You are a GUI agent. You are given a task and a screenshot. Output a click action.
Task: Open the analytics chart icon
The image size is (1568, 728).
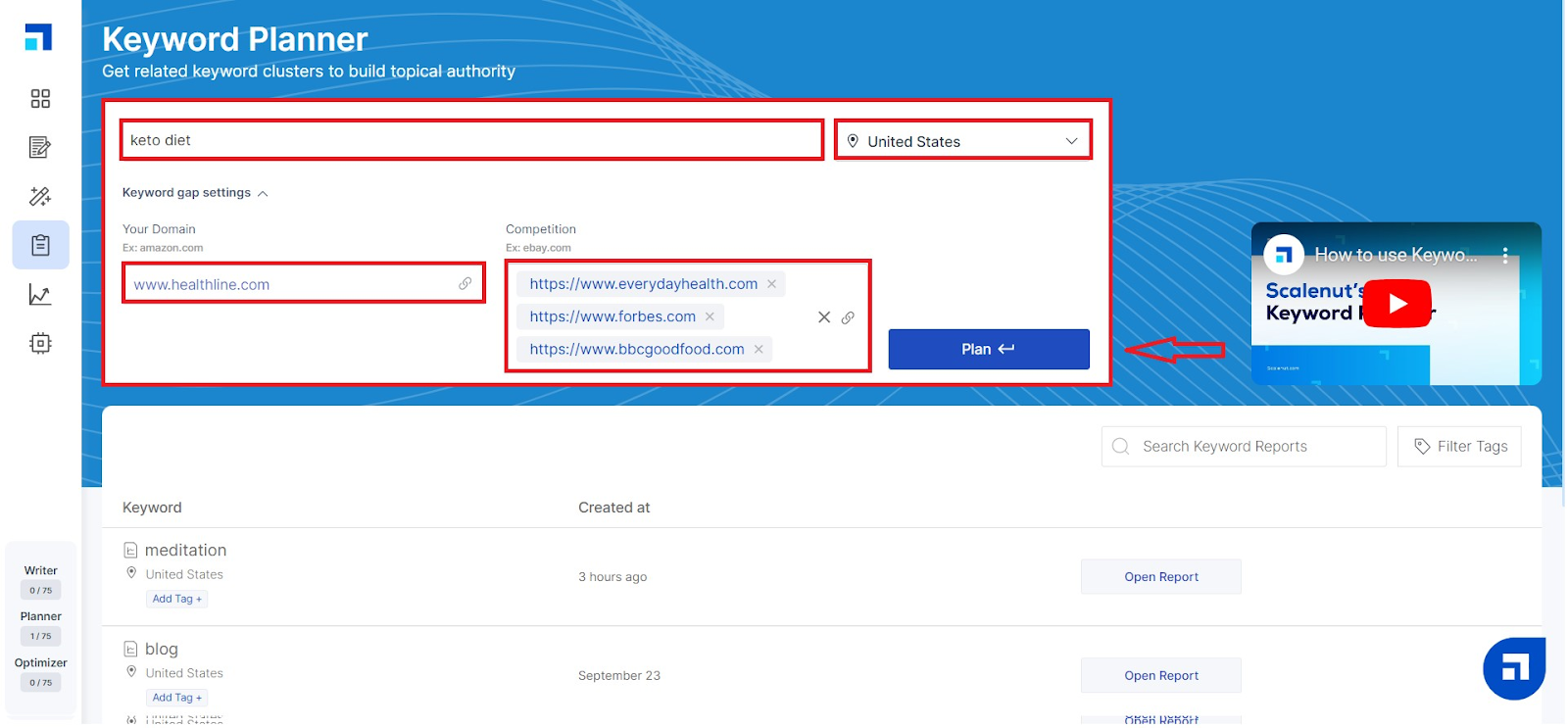[x=40, y=294]
